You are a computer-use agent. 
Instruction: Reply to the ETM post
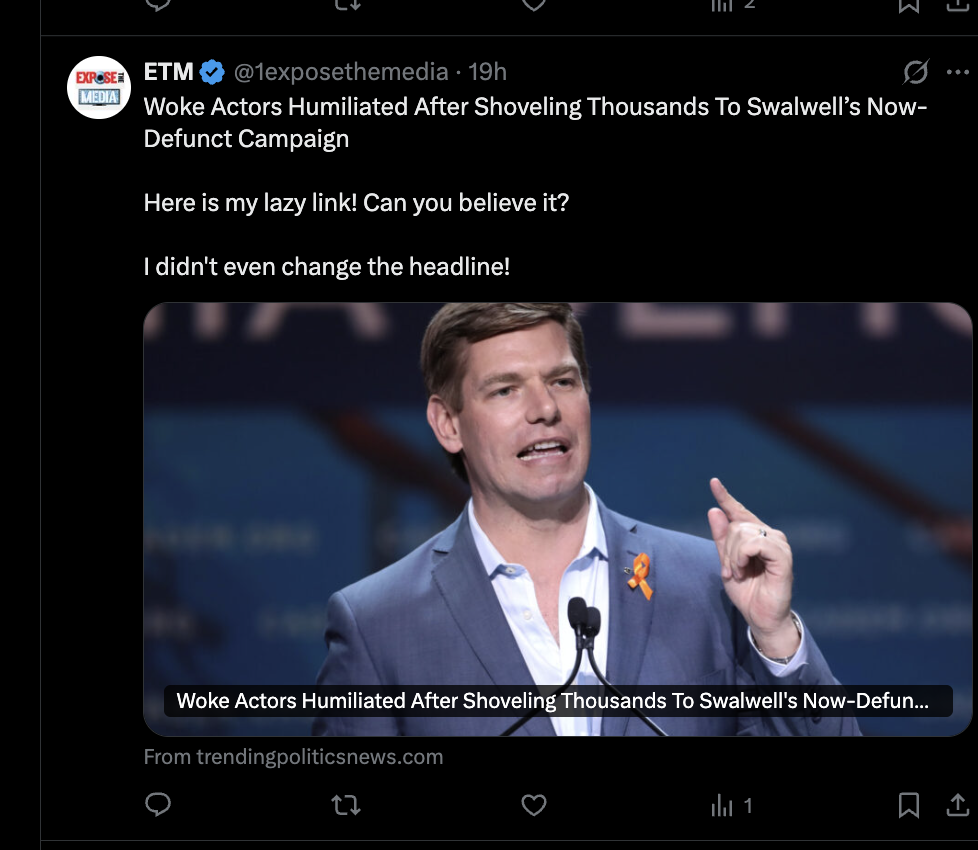(158, 804)
